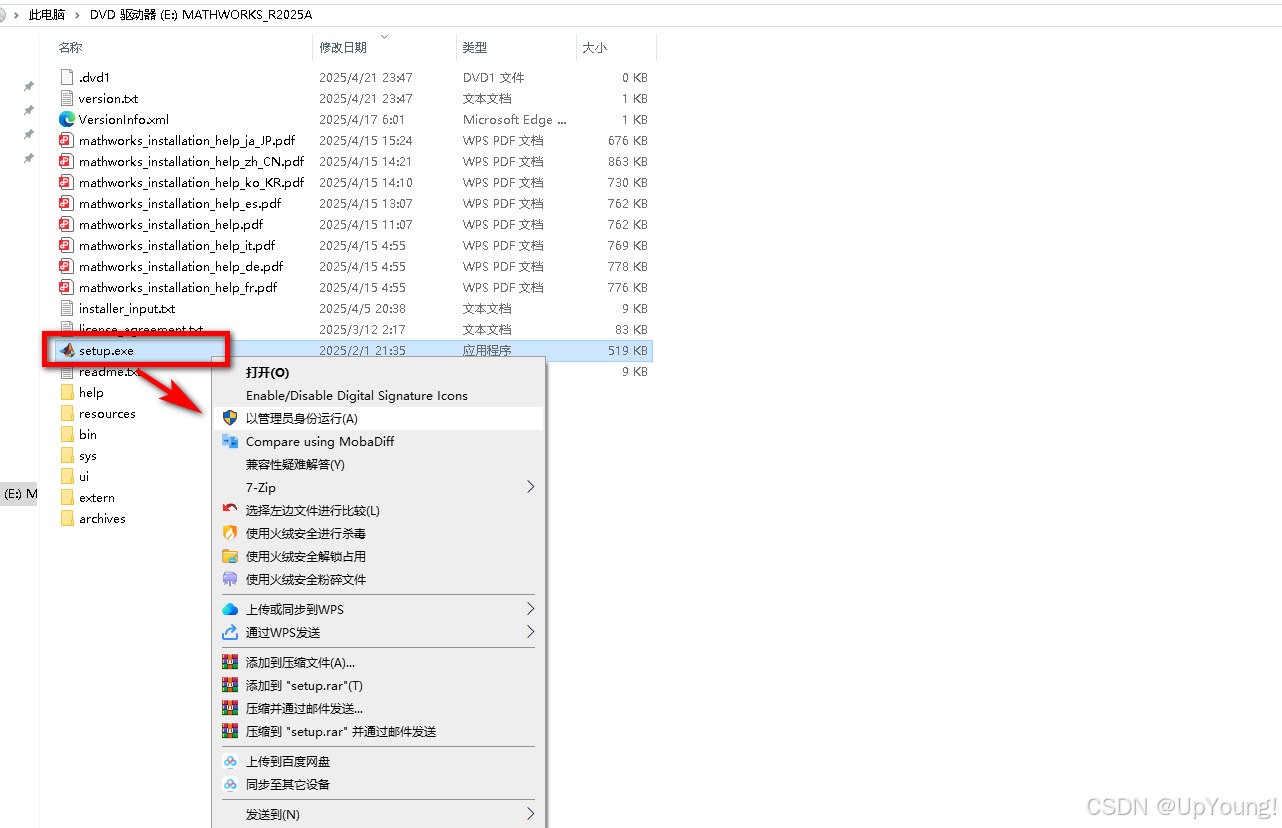Click 此电脑 in the address breadcrumb

(x=48, y=15)
